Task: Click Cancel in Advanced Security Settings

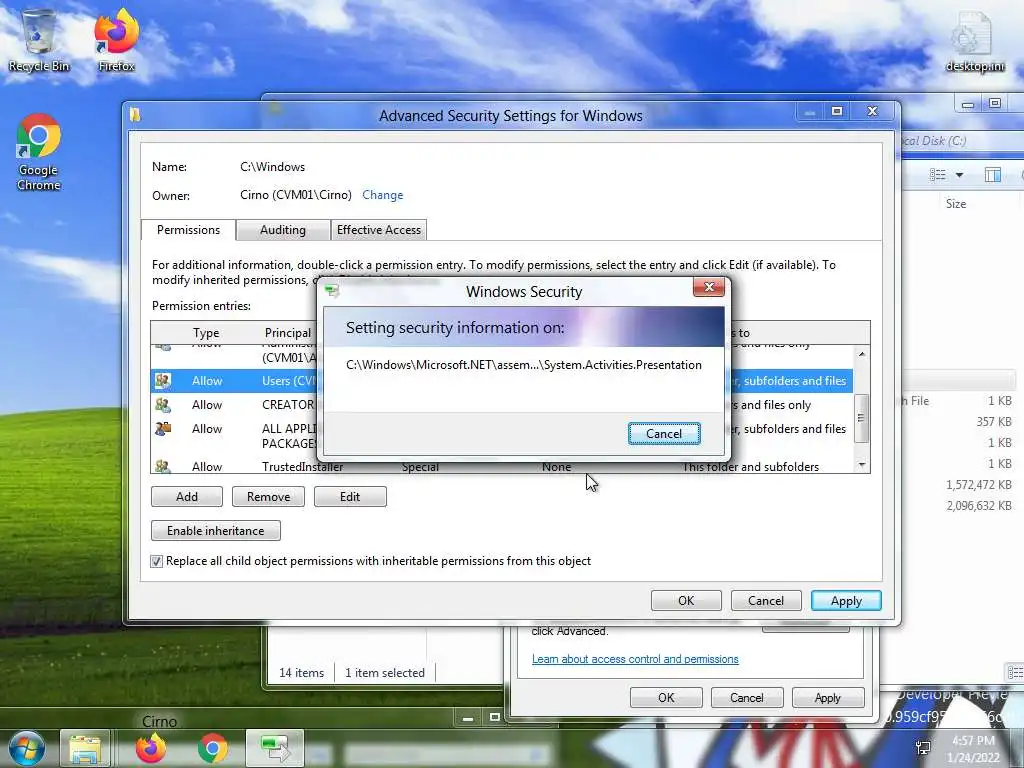Action: [x=766, y=600]
